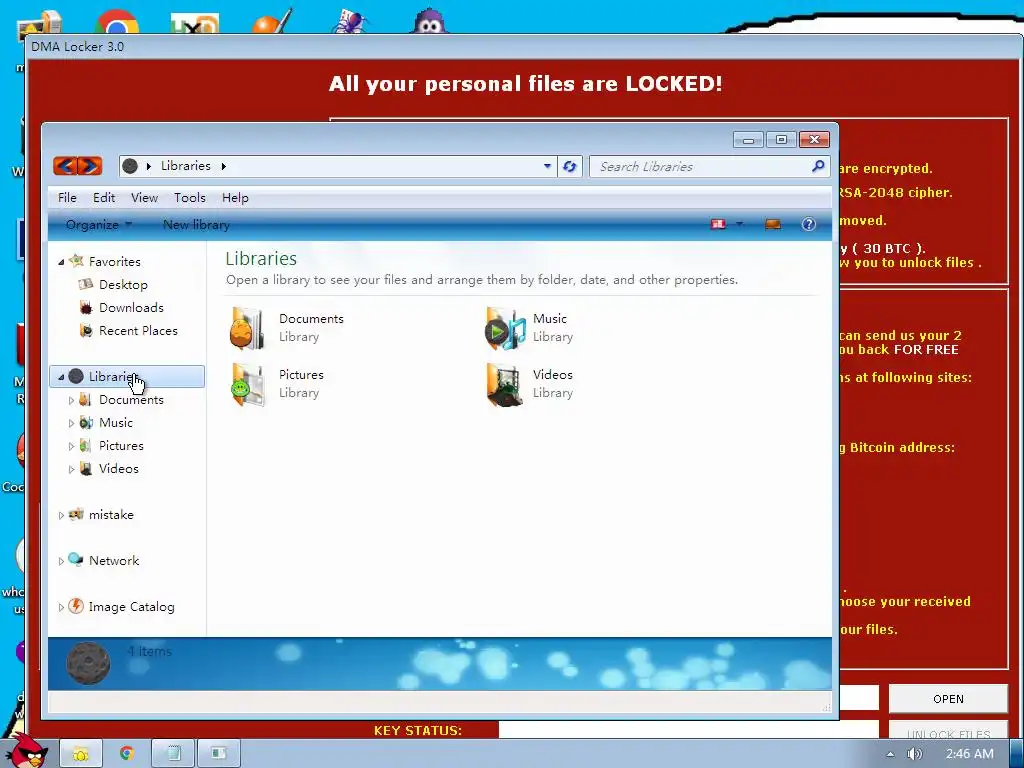Open the Pictures library icon
Image resolution: width=1024 pixels, height=768 pixels.
coord(248,384)
